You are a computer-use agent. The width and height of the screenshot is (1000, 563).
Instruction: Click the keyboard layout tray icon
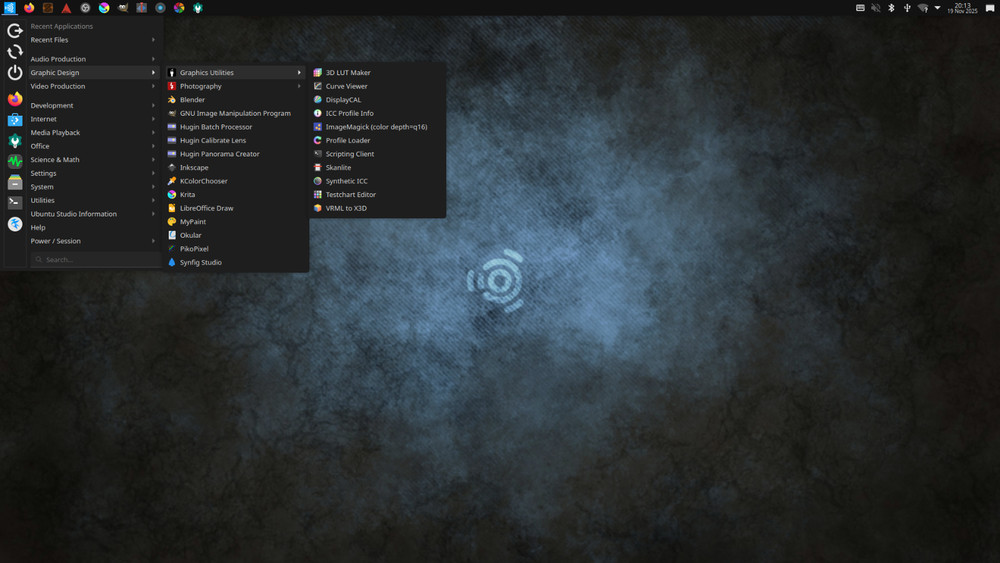tap(860, 8)
